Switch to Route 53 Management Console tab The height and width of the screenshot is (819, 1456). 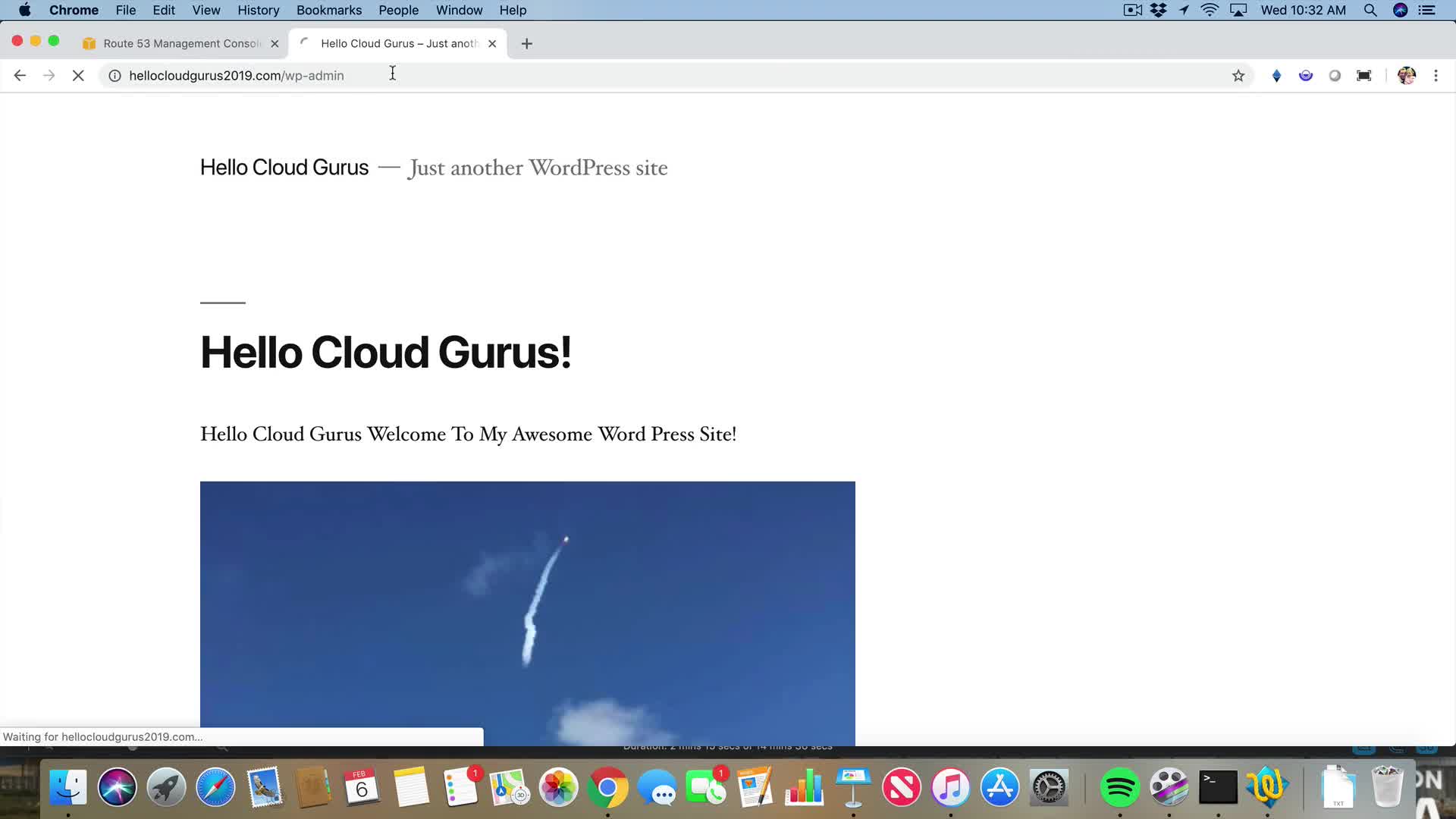pyautogui.click(x=182, y=44)
